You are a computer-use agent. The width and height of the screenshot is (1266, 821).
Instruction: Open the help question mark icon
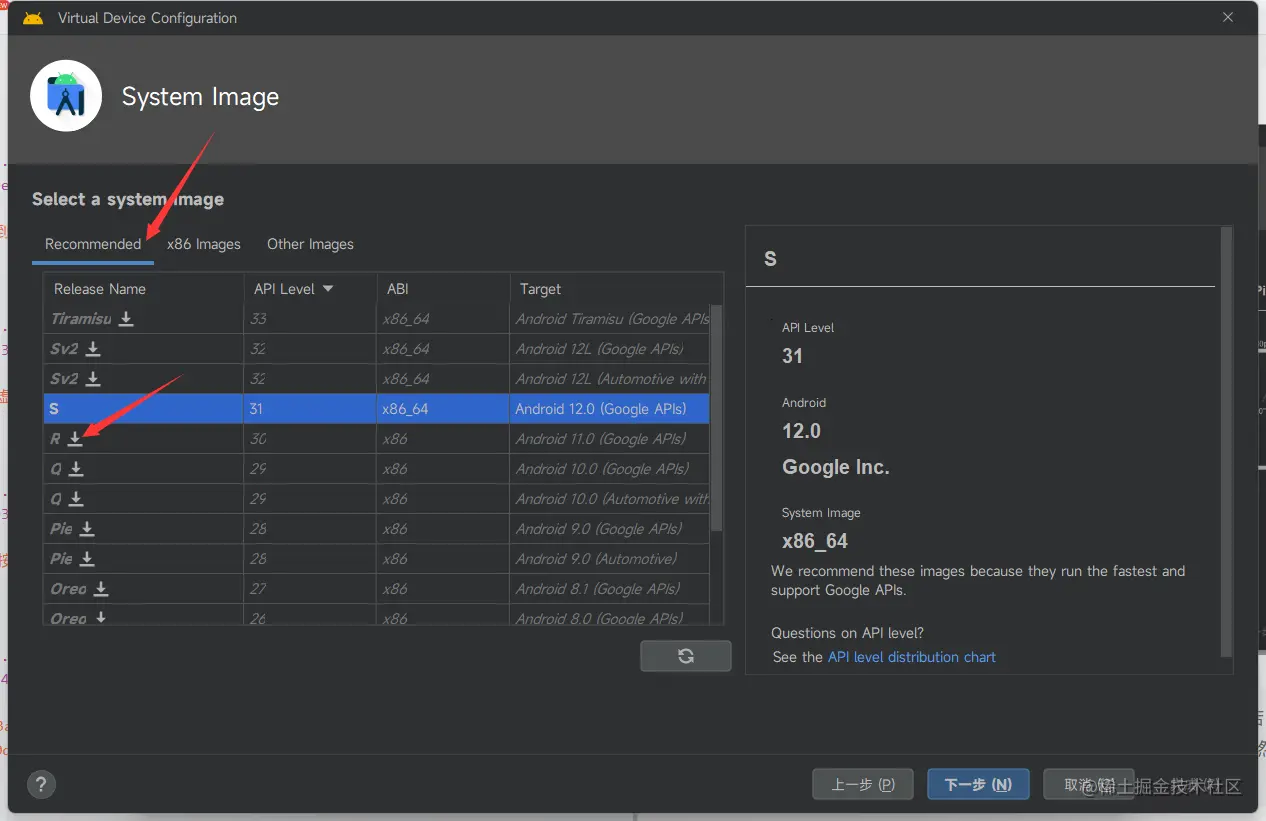coord(42,784)
